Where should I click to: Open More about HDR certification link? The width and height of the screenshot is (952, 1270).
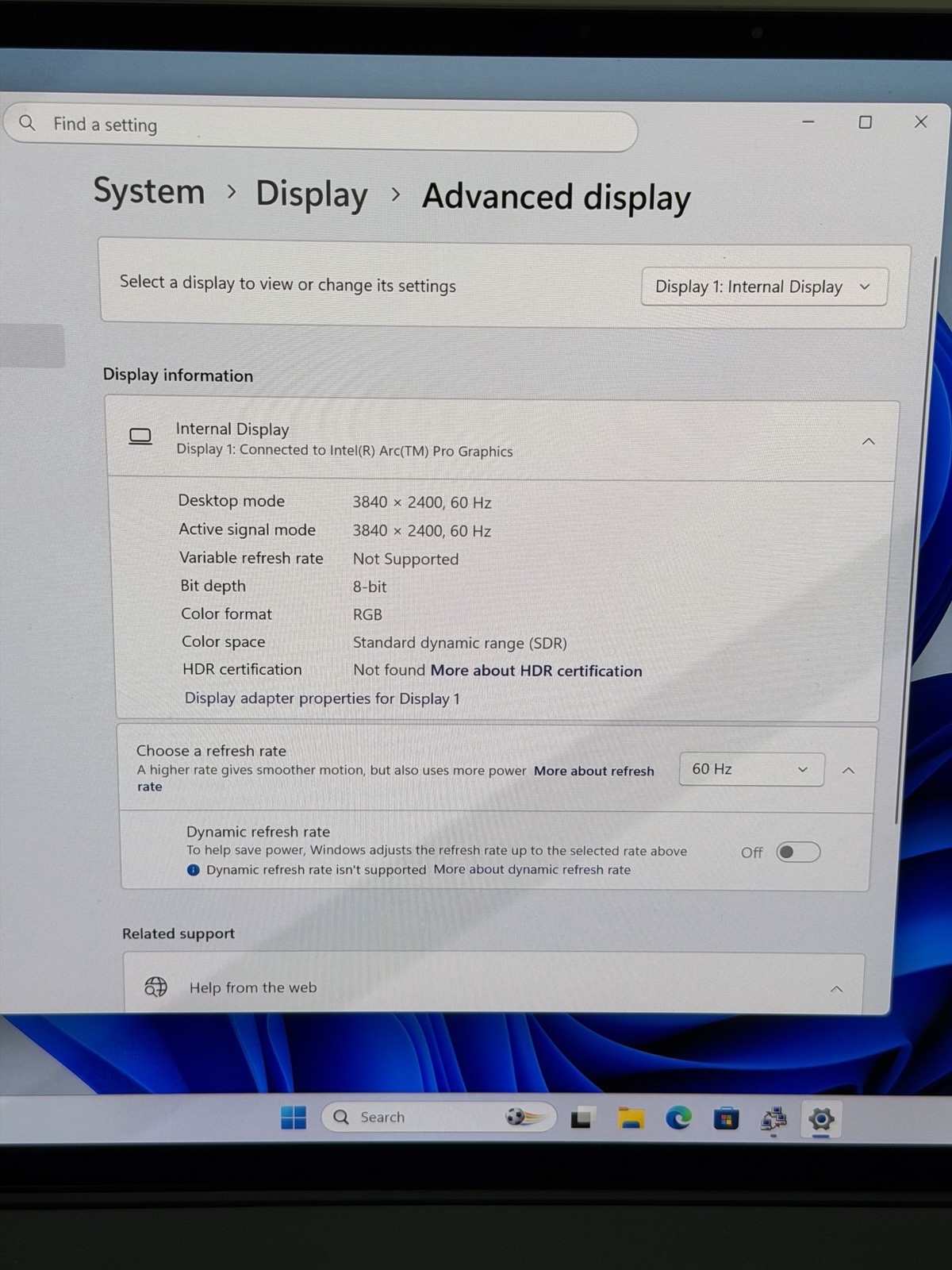coord(536,671)
